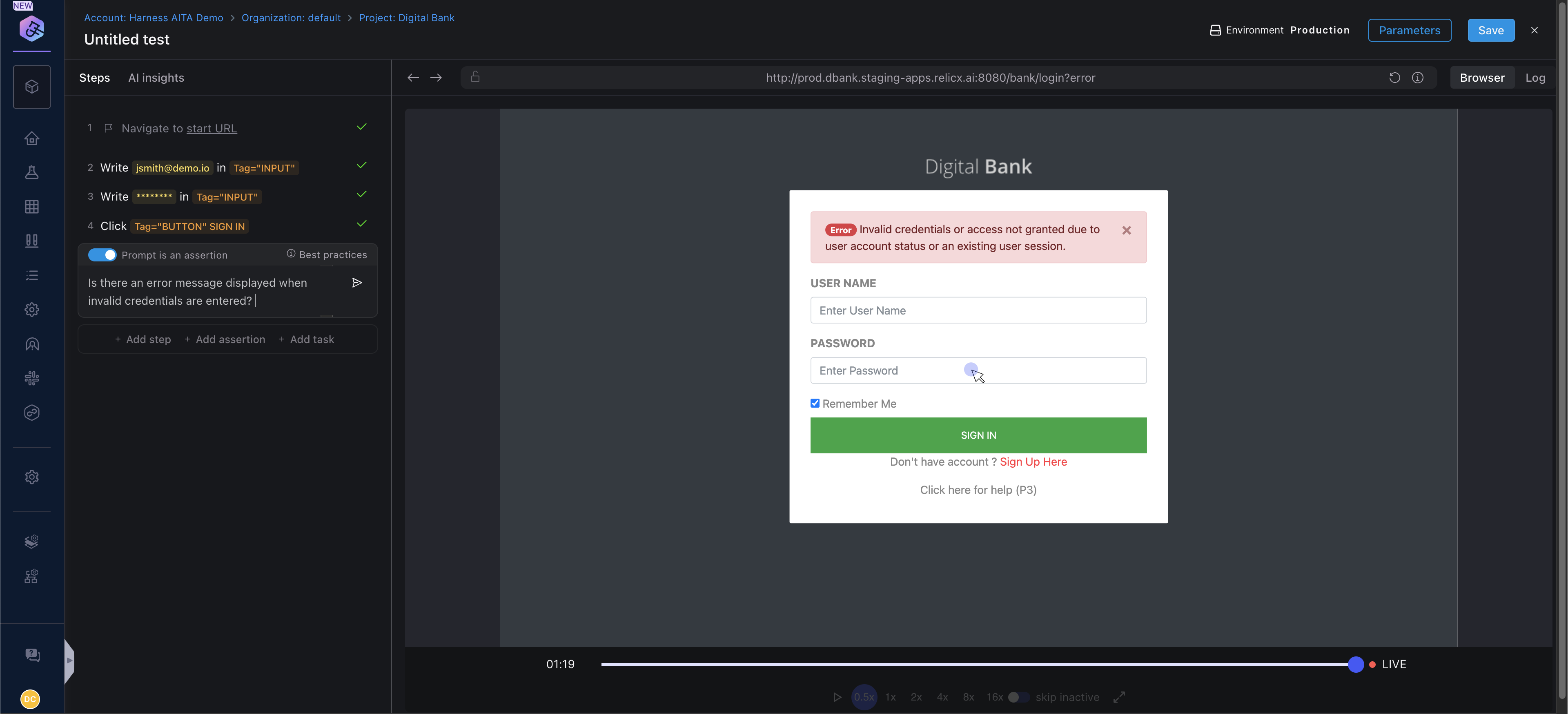
Task: Click the send prompt arrow icon
Action: tap(357, 282)
